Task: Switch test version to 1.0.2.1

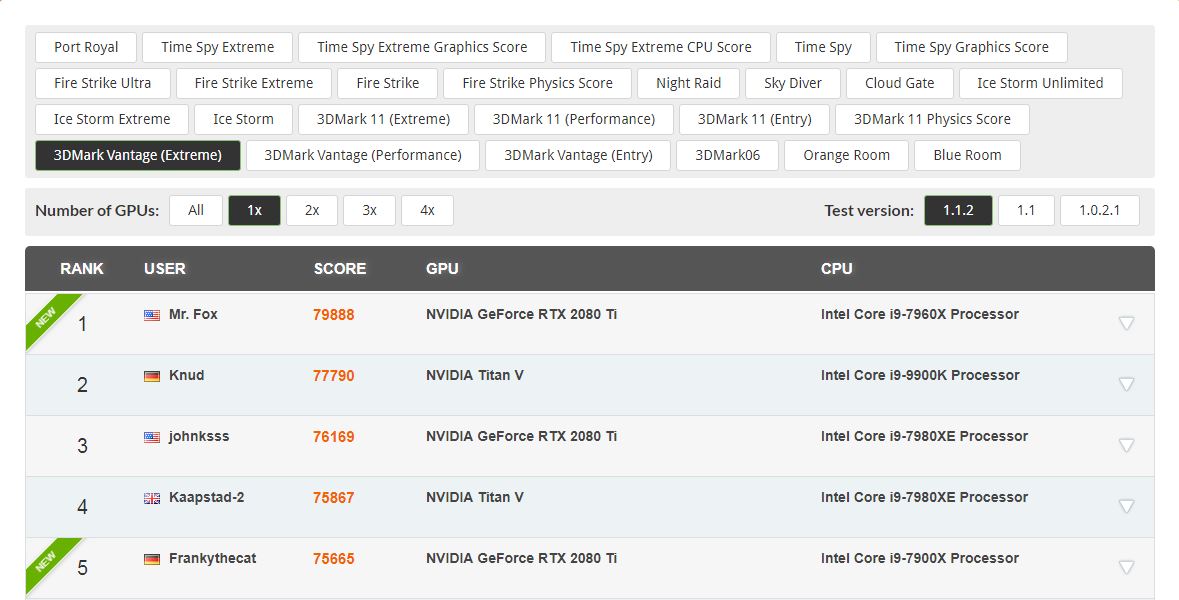Action: [1100, 210]
